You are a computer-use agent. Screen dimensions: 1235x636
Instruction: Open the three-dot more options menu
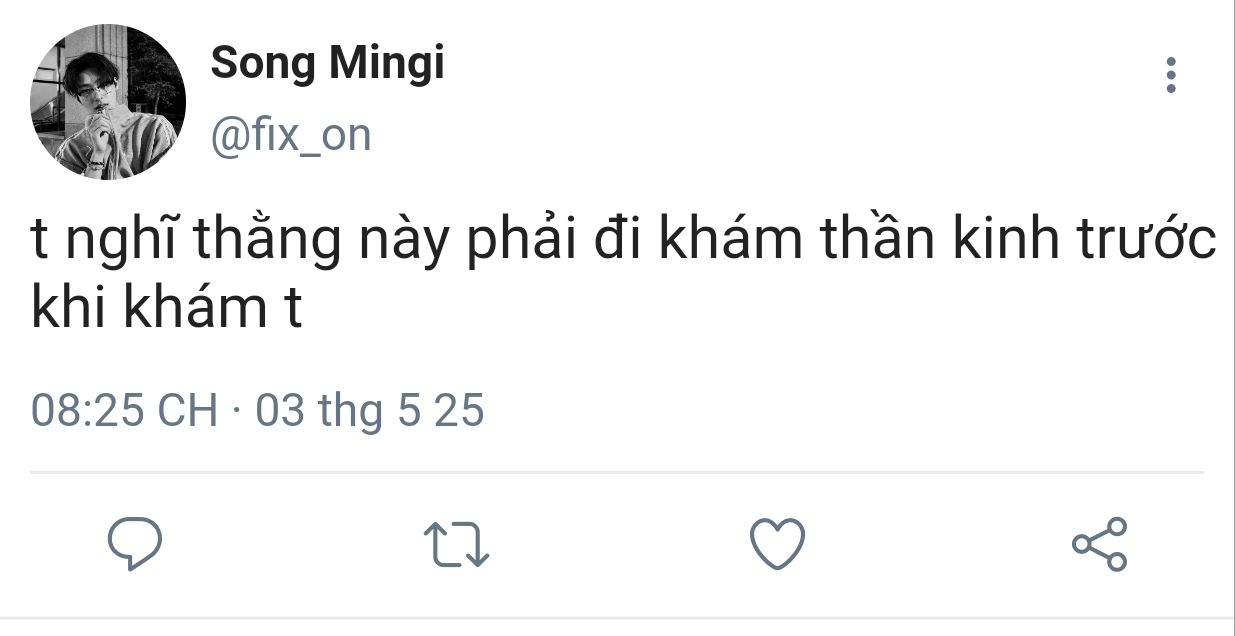pyautogui.click(x=1171, y=76)
